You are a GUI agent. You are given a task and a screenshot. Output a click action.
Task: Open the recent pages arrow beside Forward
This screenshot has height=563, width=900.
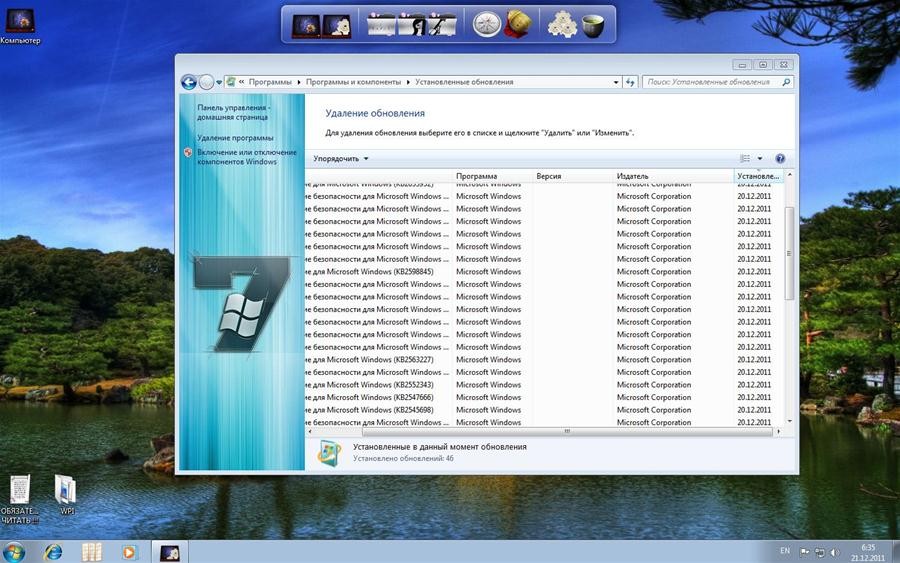[x=219, y=83]
